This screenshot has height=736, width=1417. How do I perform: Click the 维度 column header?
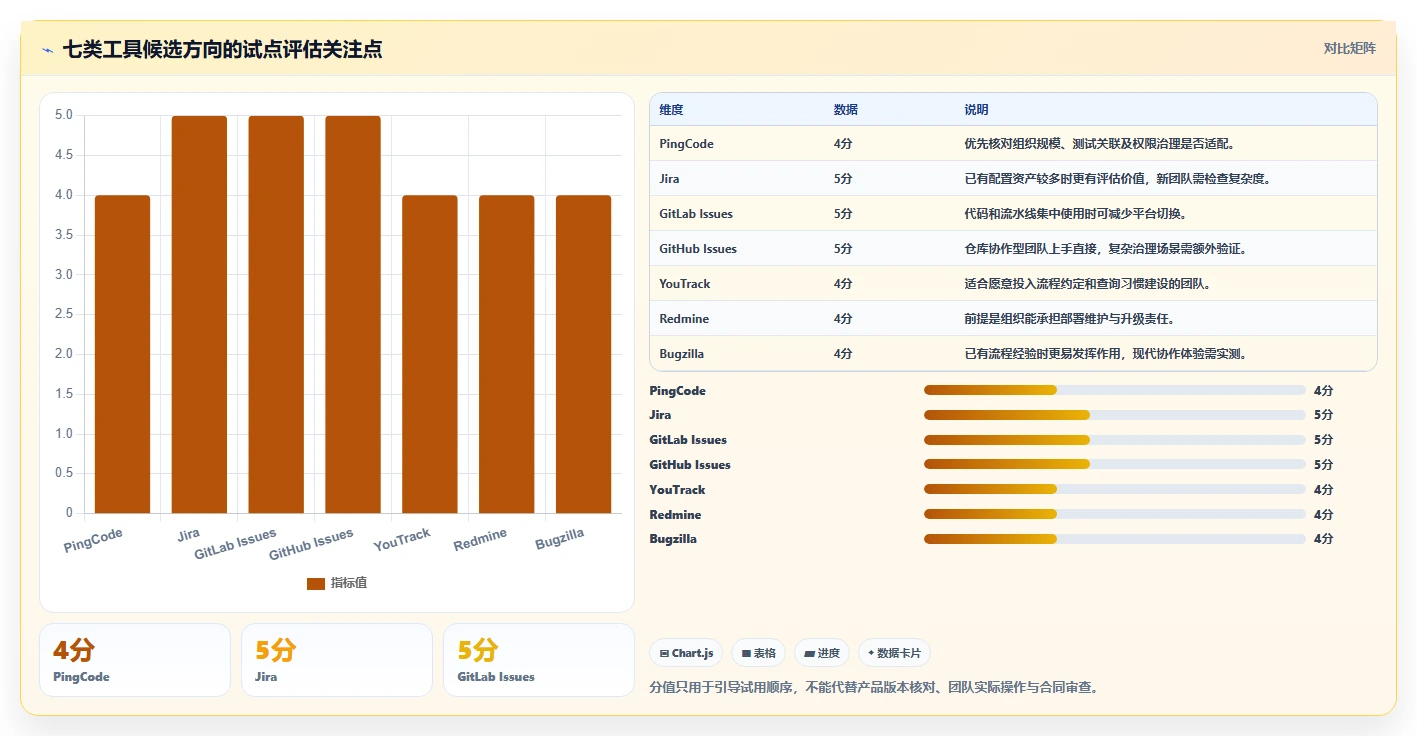coord(671,109)
